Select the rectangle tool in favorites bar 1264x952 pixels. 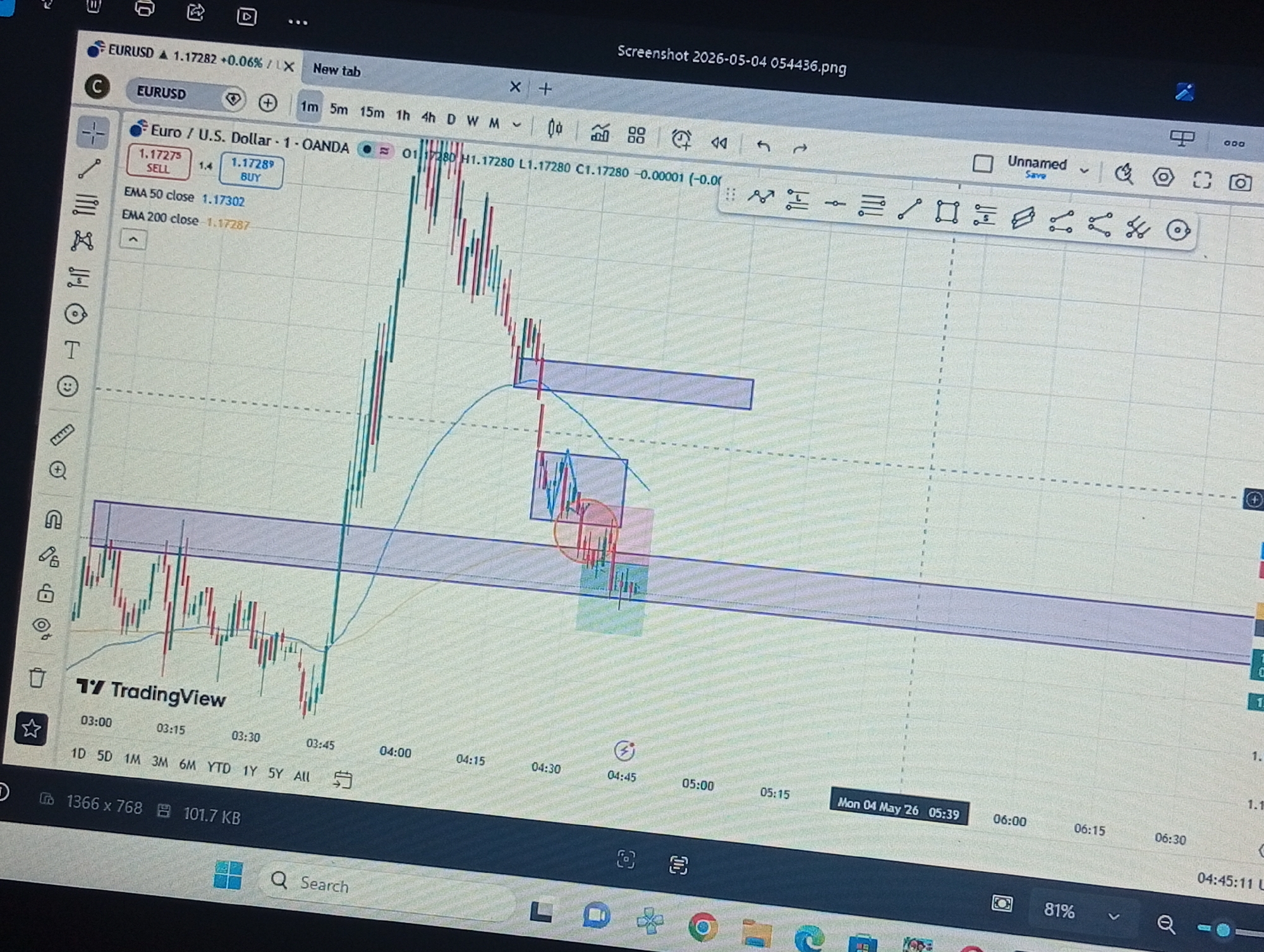[x=947, y=212]
